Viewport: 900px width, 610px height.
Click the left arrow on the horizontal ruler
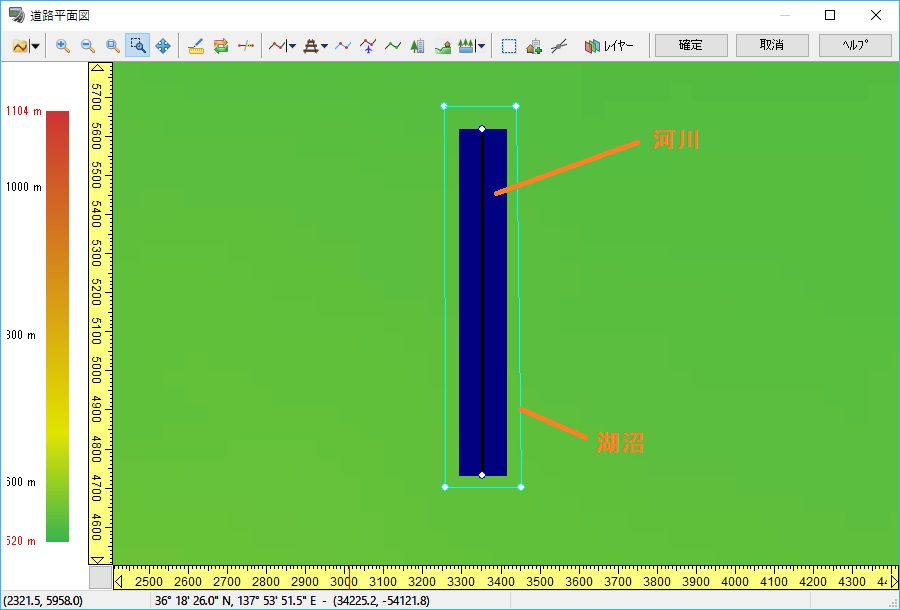tap(119, 581)
